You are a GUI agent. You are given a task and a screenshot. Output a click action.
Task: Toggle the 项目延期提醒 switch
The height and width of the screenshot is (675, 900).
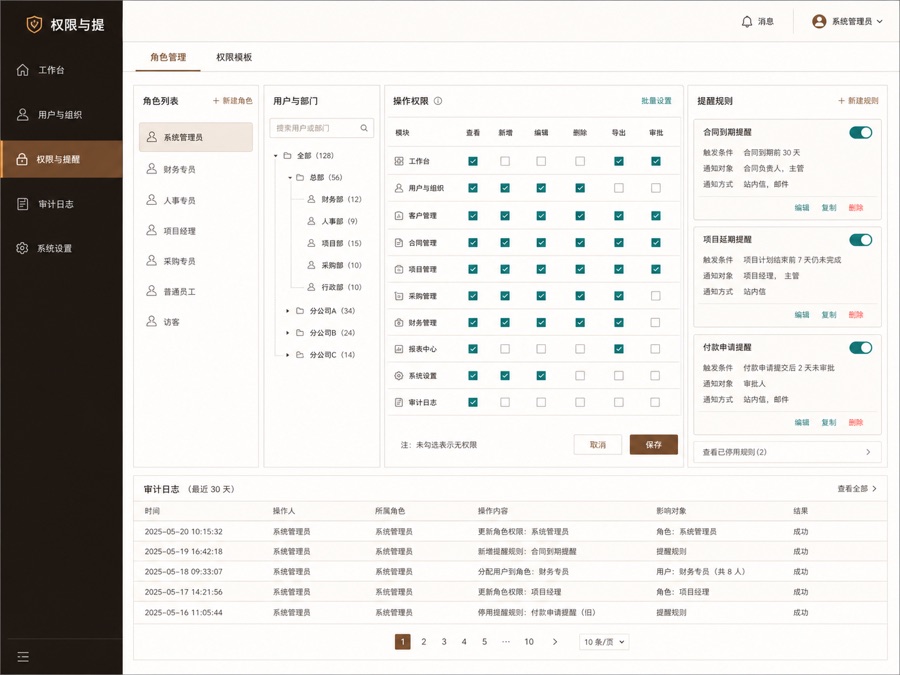[860, 240]
